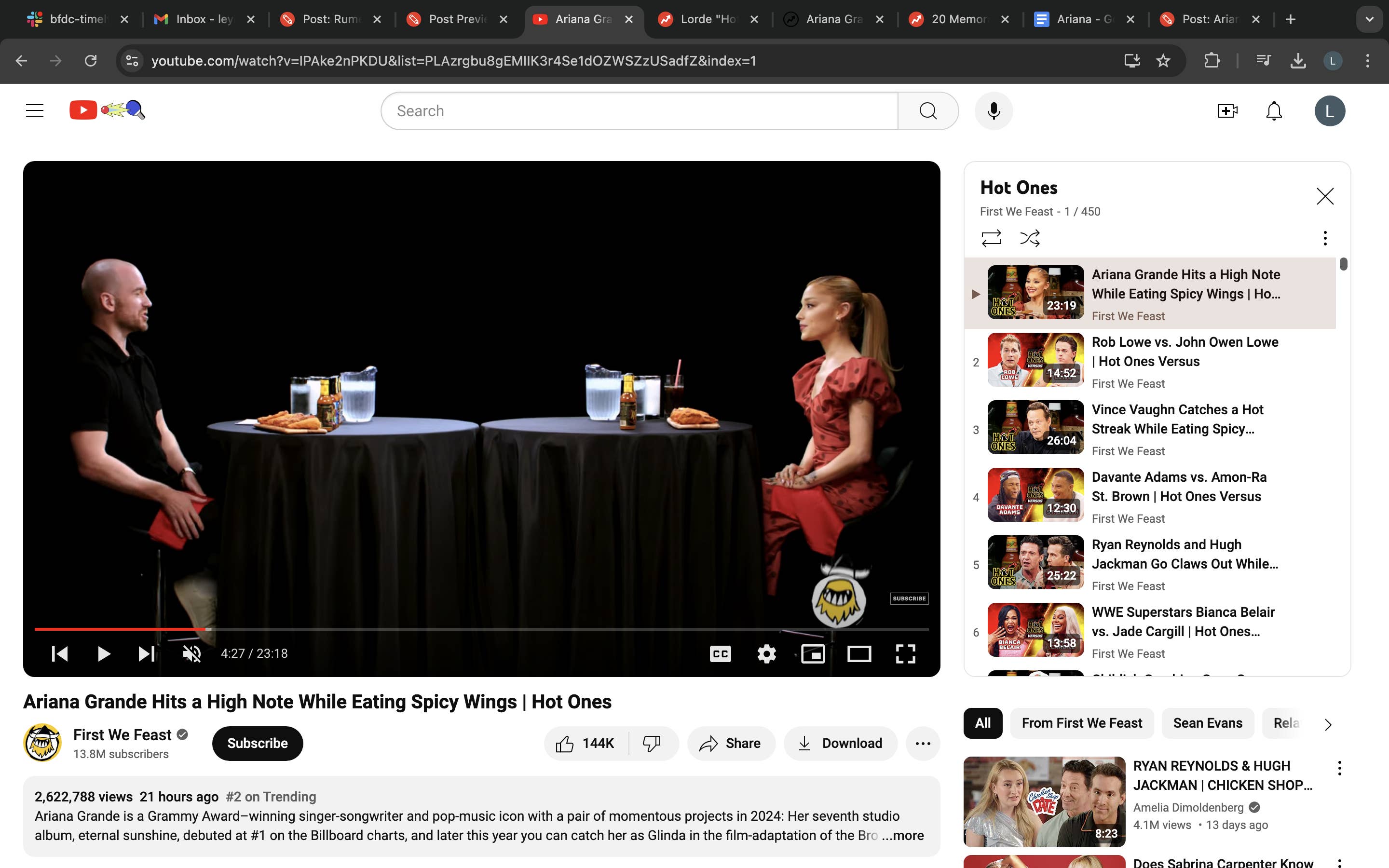This screenshot has height=868, width=1389.
Task: Share the video
Action: coord(731,744)
